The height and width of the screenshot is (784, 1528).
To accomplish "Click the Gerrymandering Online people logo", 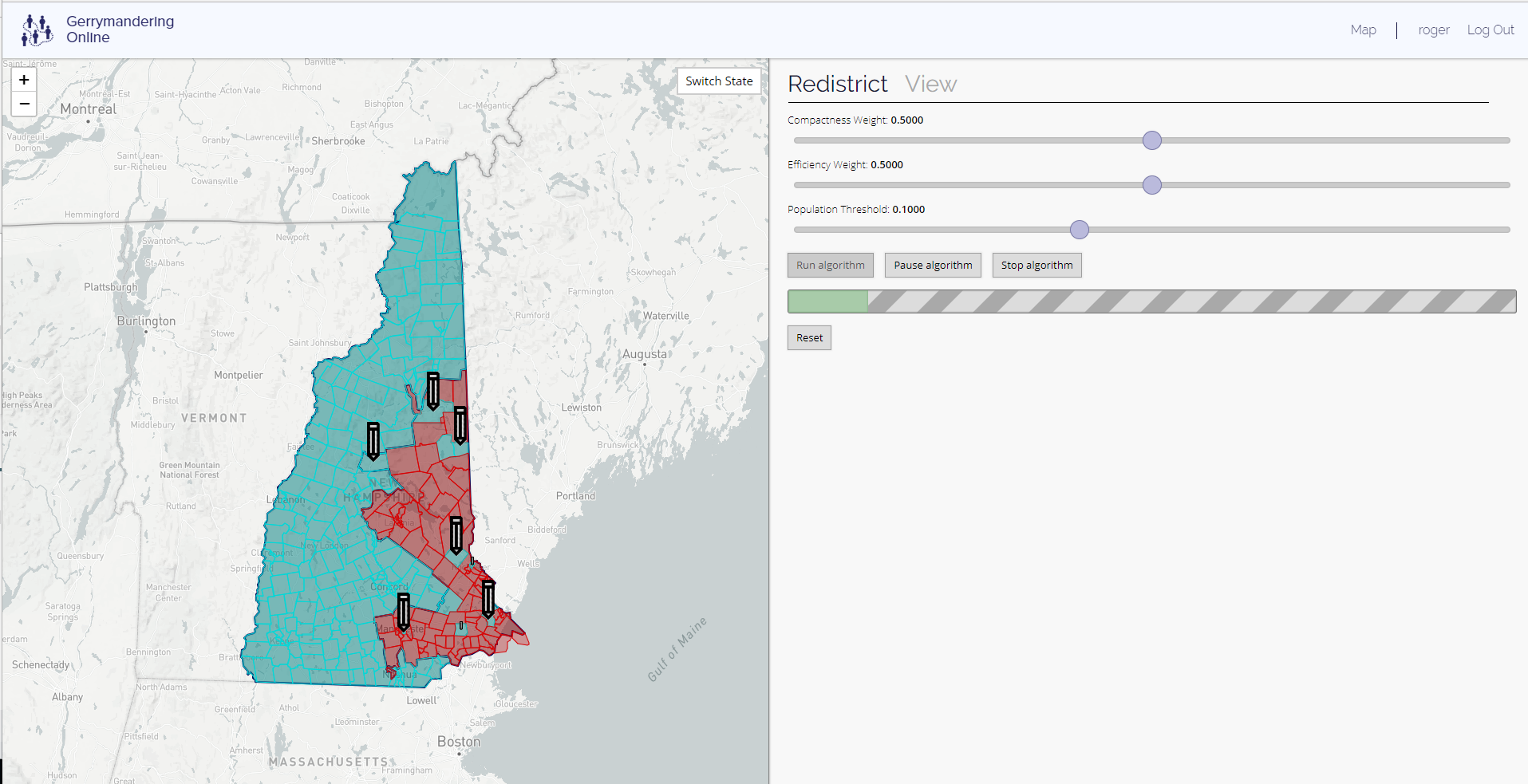I will coord(37,30).
